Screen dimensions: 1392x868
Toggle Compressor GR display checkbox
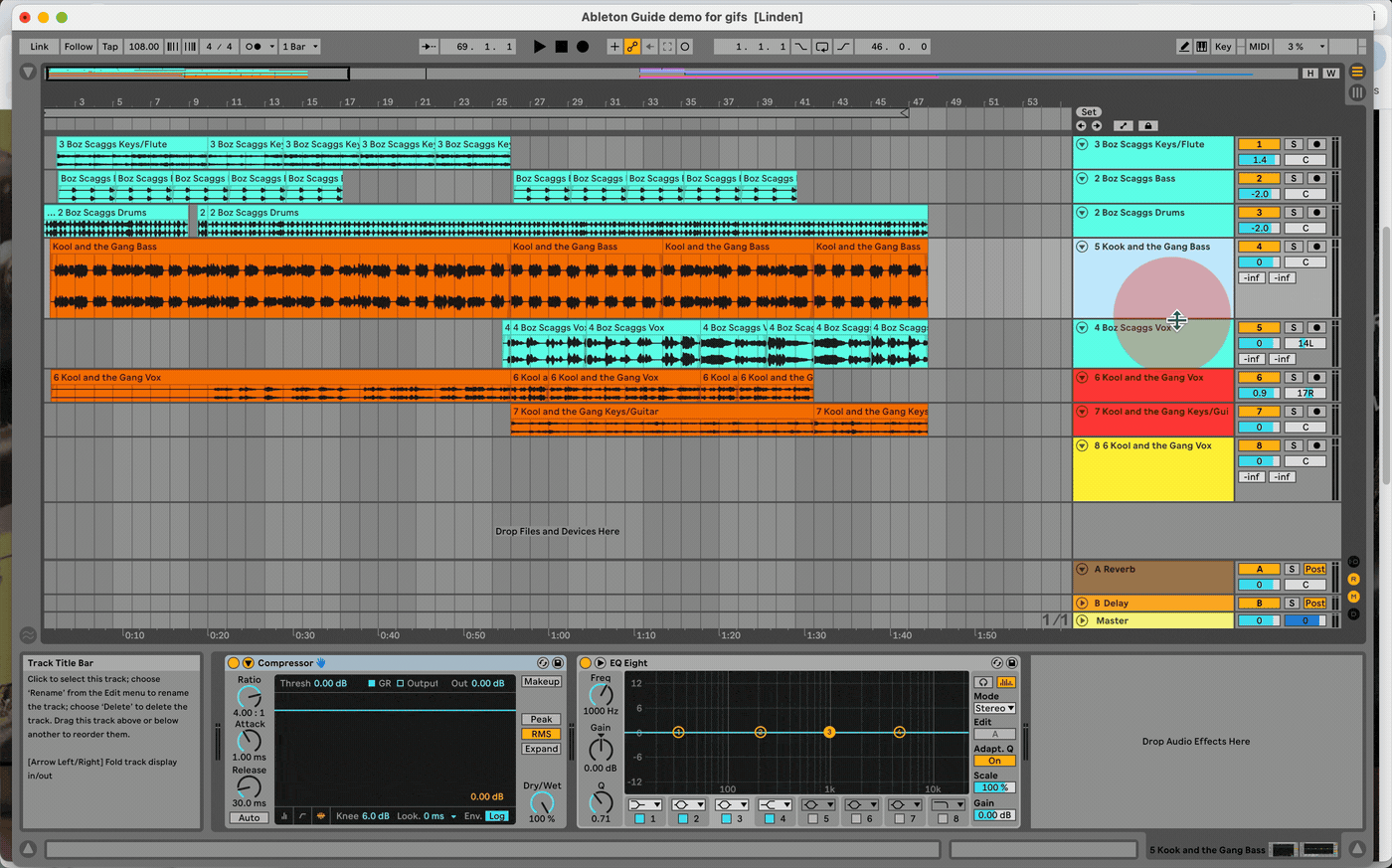pos(372,684)
